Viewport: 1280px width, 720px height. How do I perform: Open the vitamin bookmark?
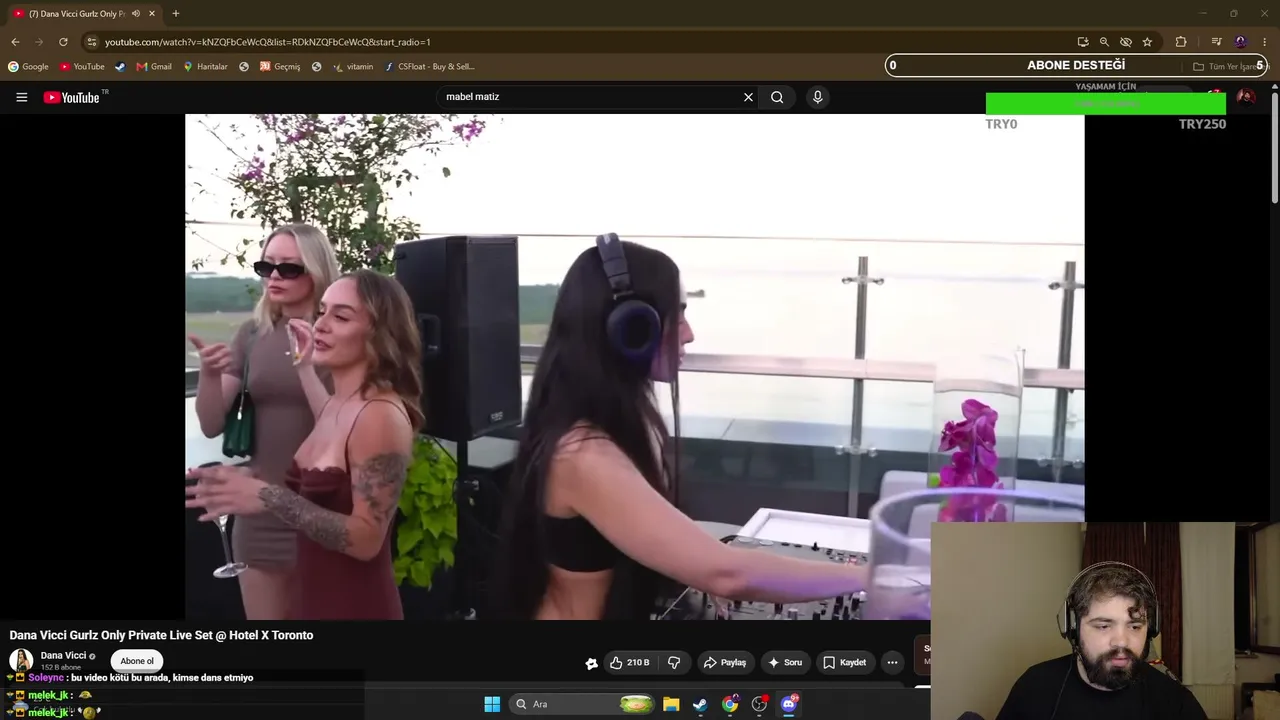353,67
